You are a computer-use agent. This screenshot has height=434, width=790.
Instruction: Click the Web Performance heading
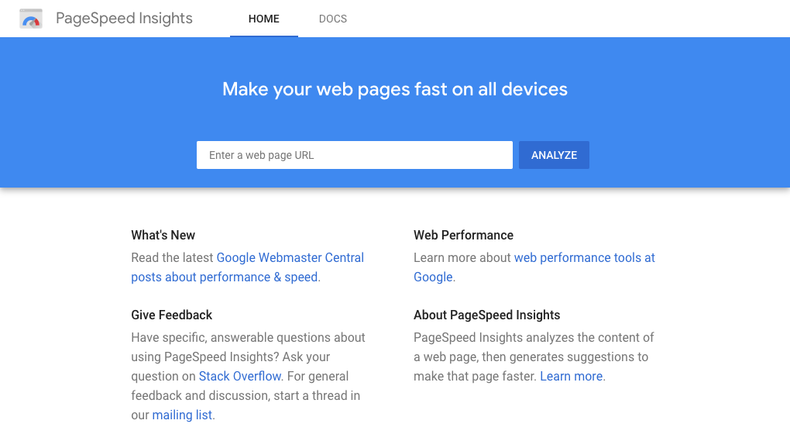pos(463,235)
